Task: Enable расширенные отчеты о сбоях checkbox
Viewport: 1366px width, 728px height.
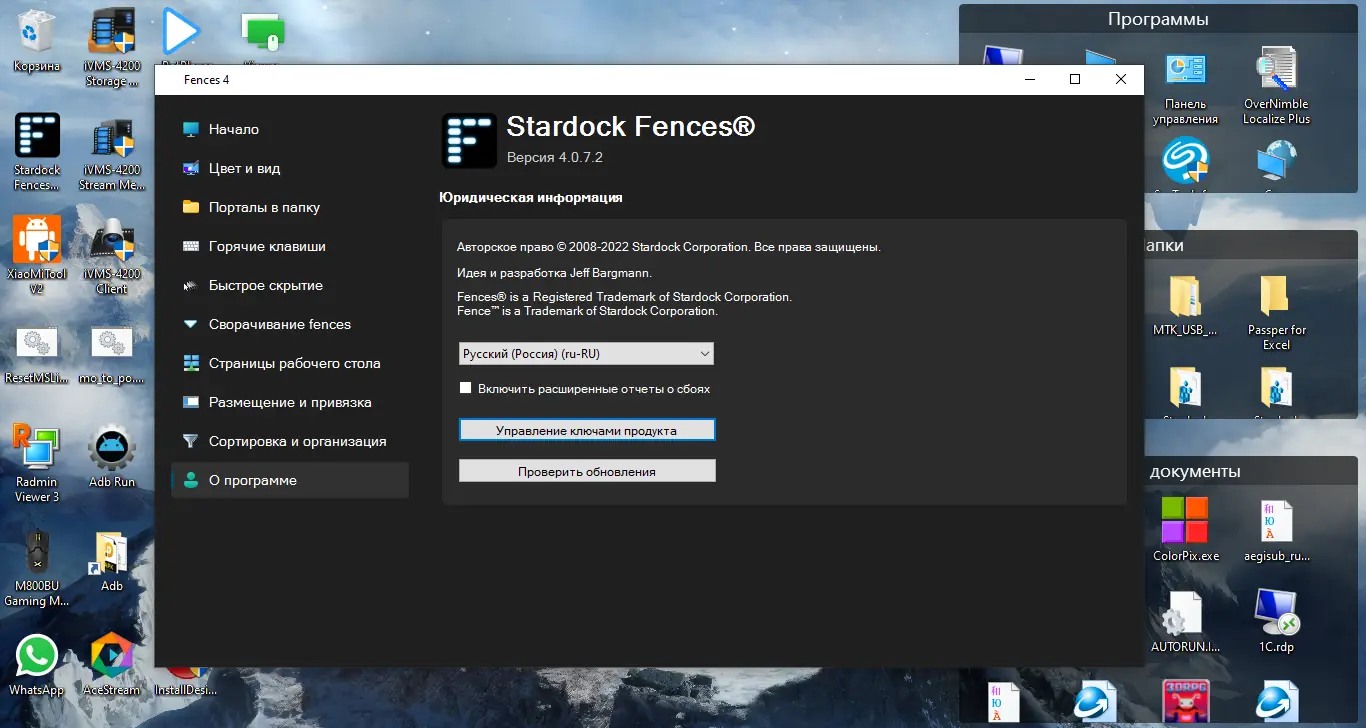Action: (465, 386)
